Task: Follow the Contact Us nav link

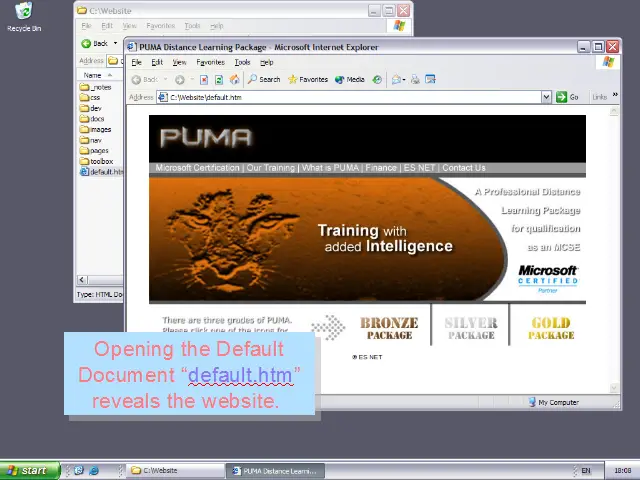Action: 464,168
